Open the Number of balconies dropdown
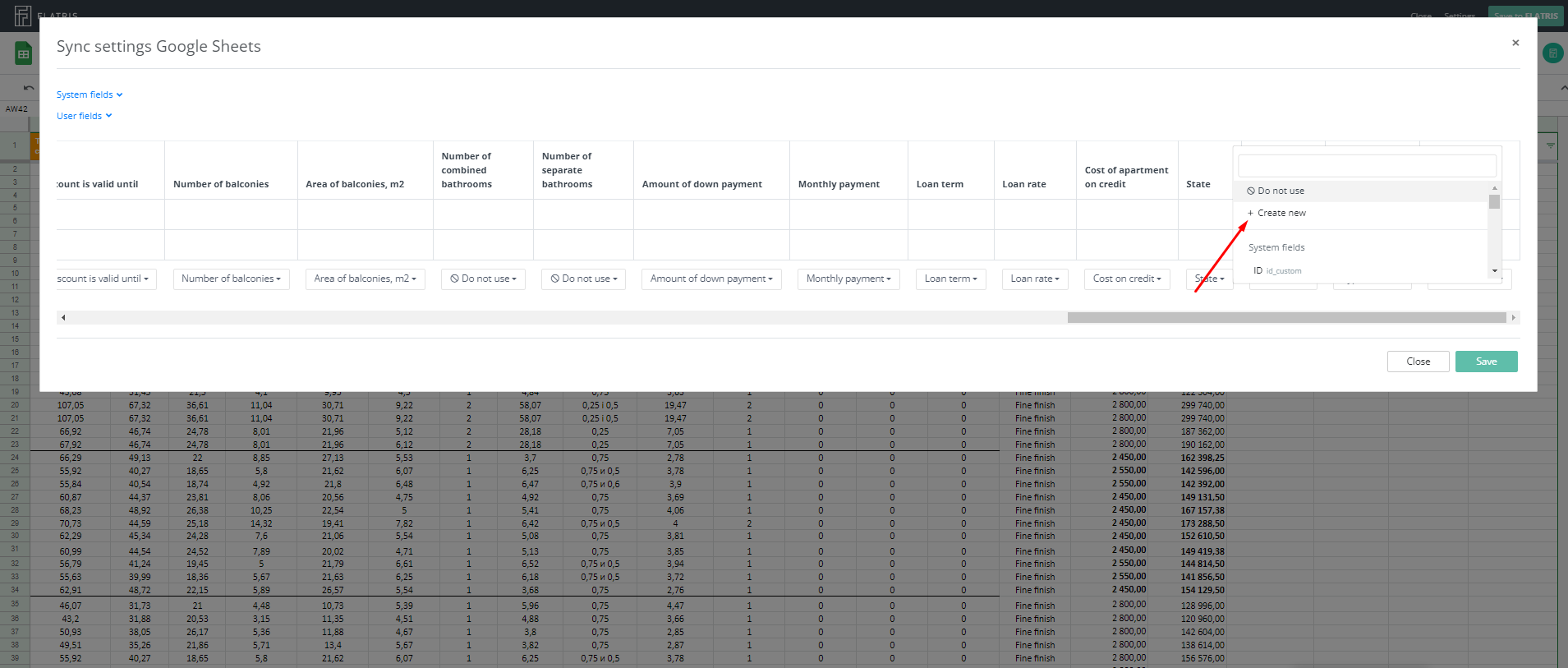This screenshot has height=668, width=1568. (x=231, y=279)
